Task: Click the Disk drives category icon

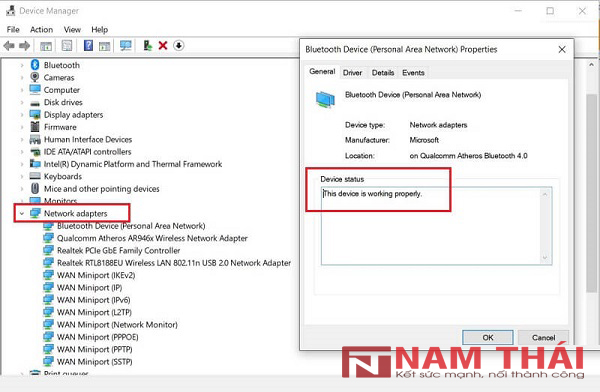Action: pos(35,103)
